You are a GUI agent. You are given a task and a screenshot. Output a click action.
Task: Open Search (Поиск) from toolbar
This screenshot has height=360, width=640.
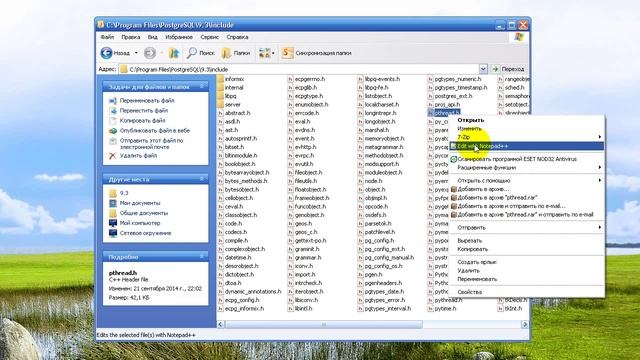[x=200, y=53]
